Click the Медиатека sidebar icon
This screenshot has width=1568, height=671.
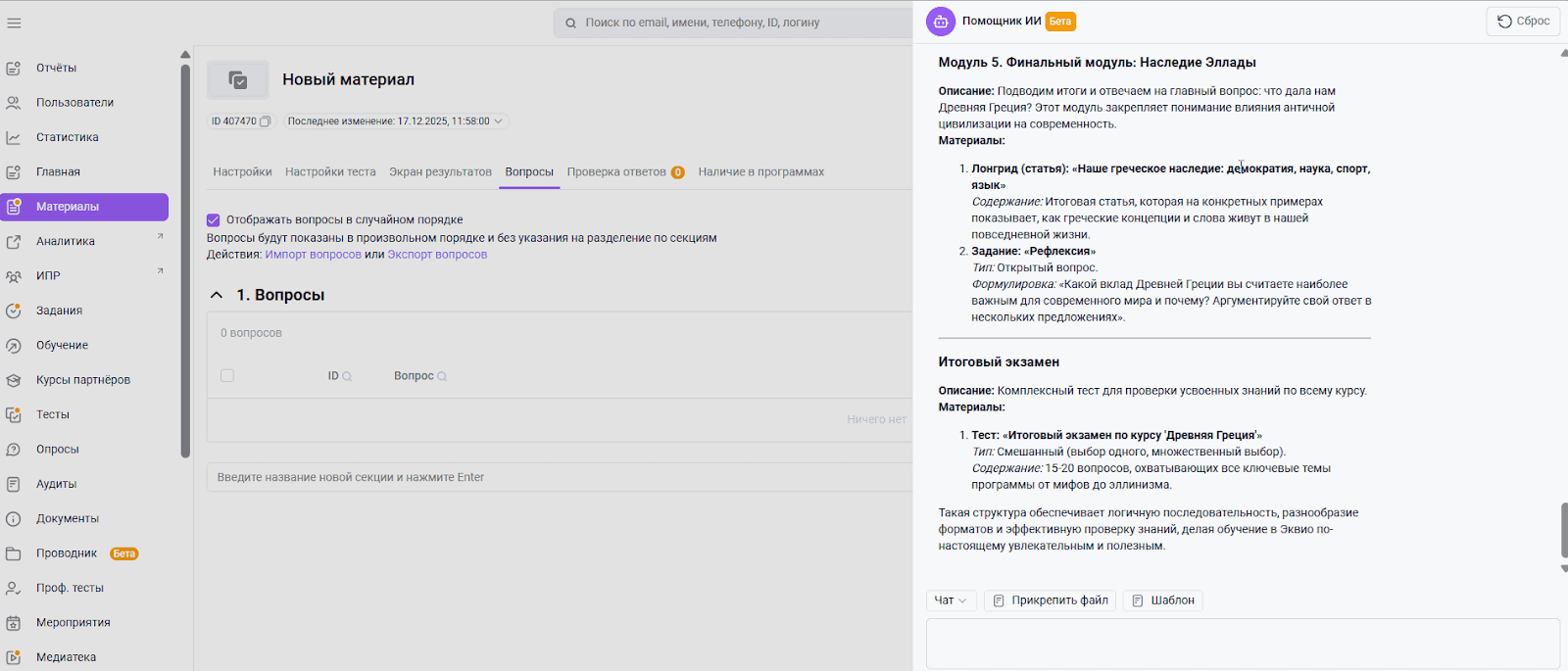[x=14, y=657]
